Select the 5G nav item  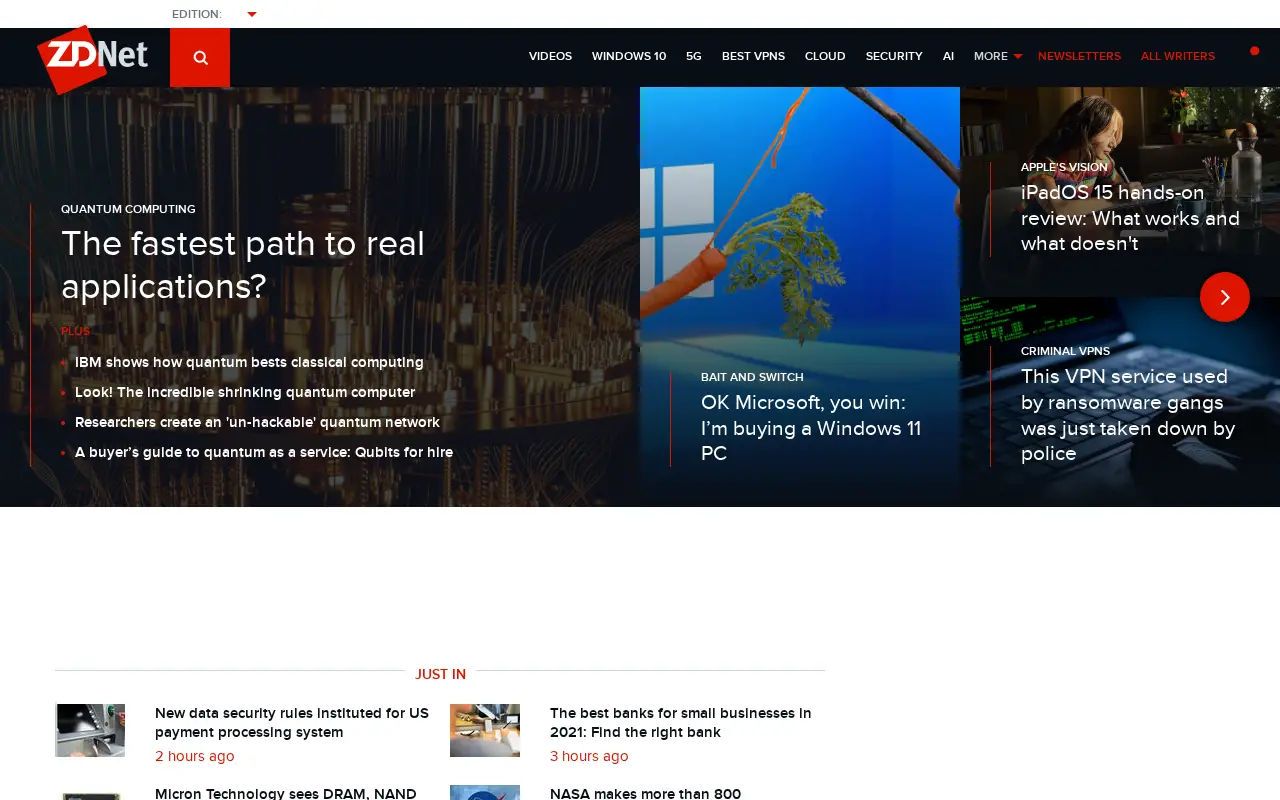coord(694,56)
